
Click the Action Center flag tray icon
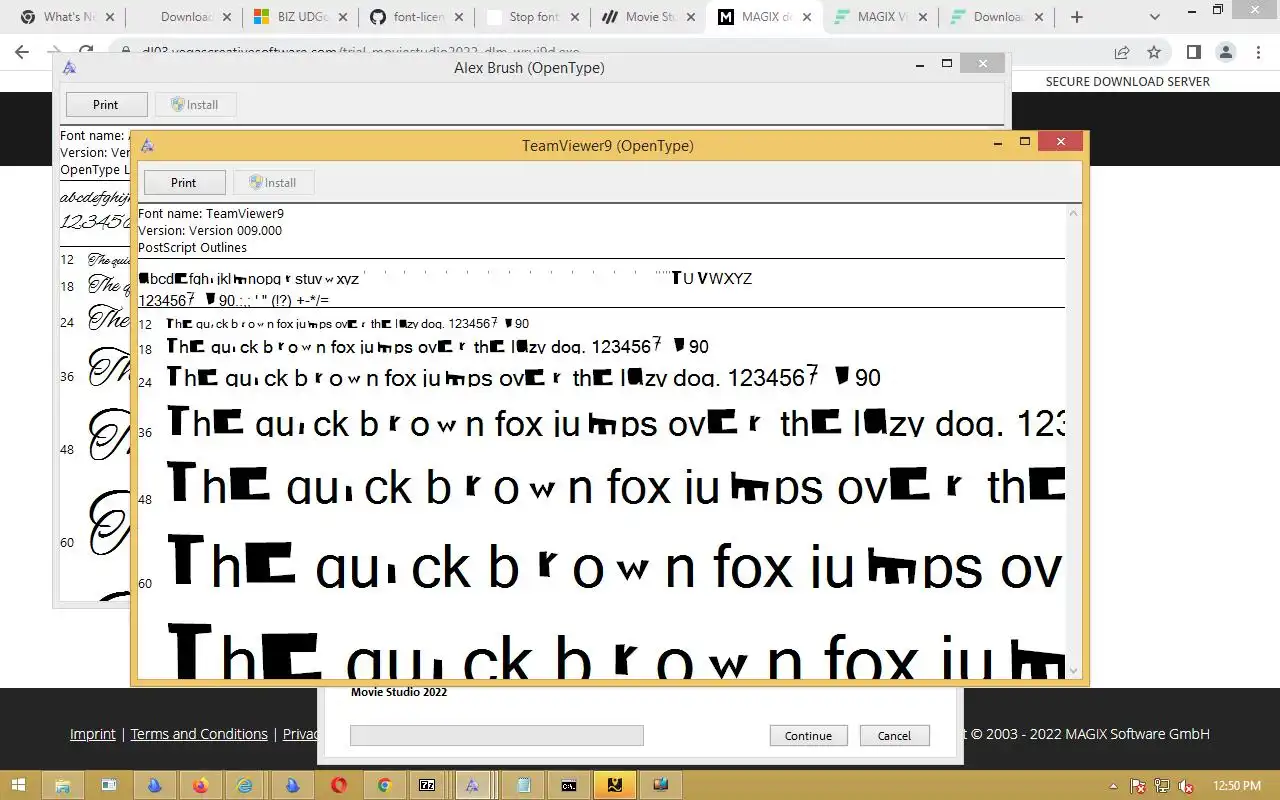[x=1138, y=786]
